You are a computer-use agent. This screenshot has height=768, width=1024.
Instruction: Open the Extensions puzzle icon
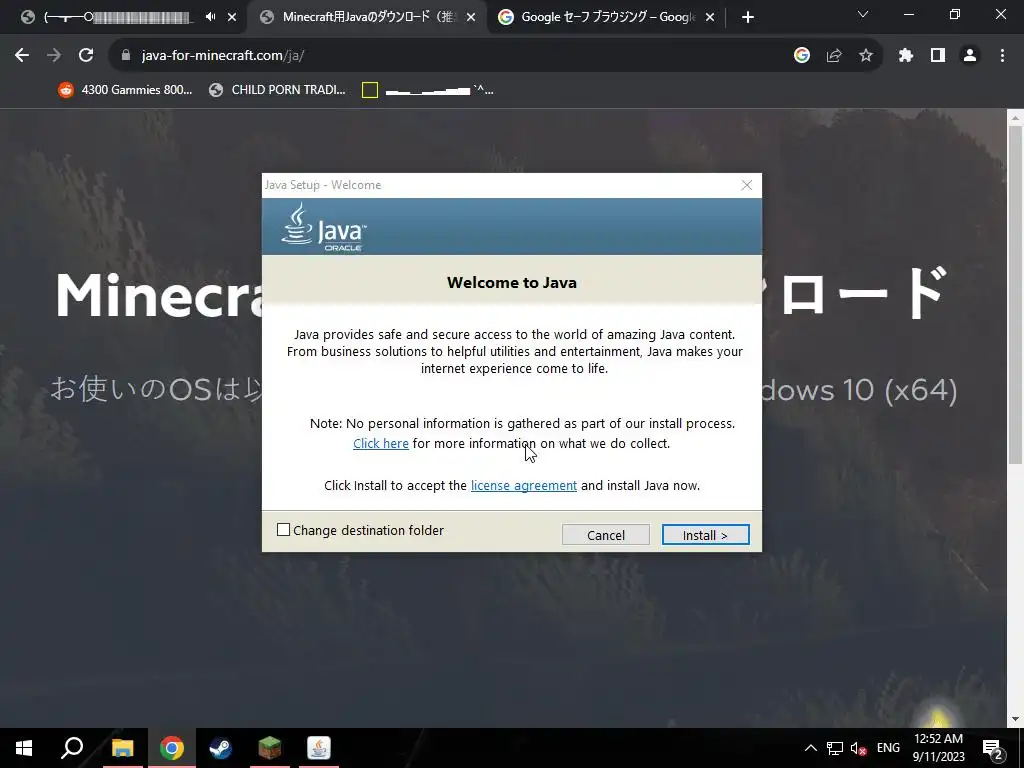[x=906, y=56]
